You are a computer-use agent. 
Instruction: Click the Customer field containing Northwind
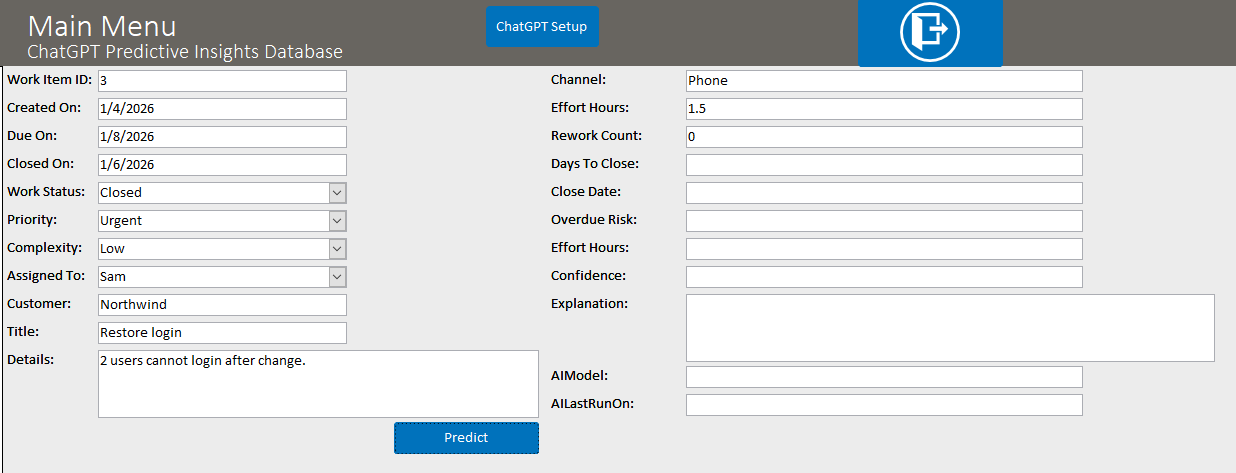pyautogui.click(x=222, y=304)
